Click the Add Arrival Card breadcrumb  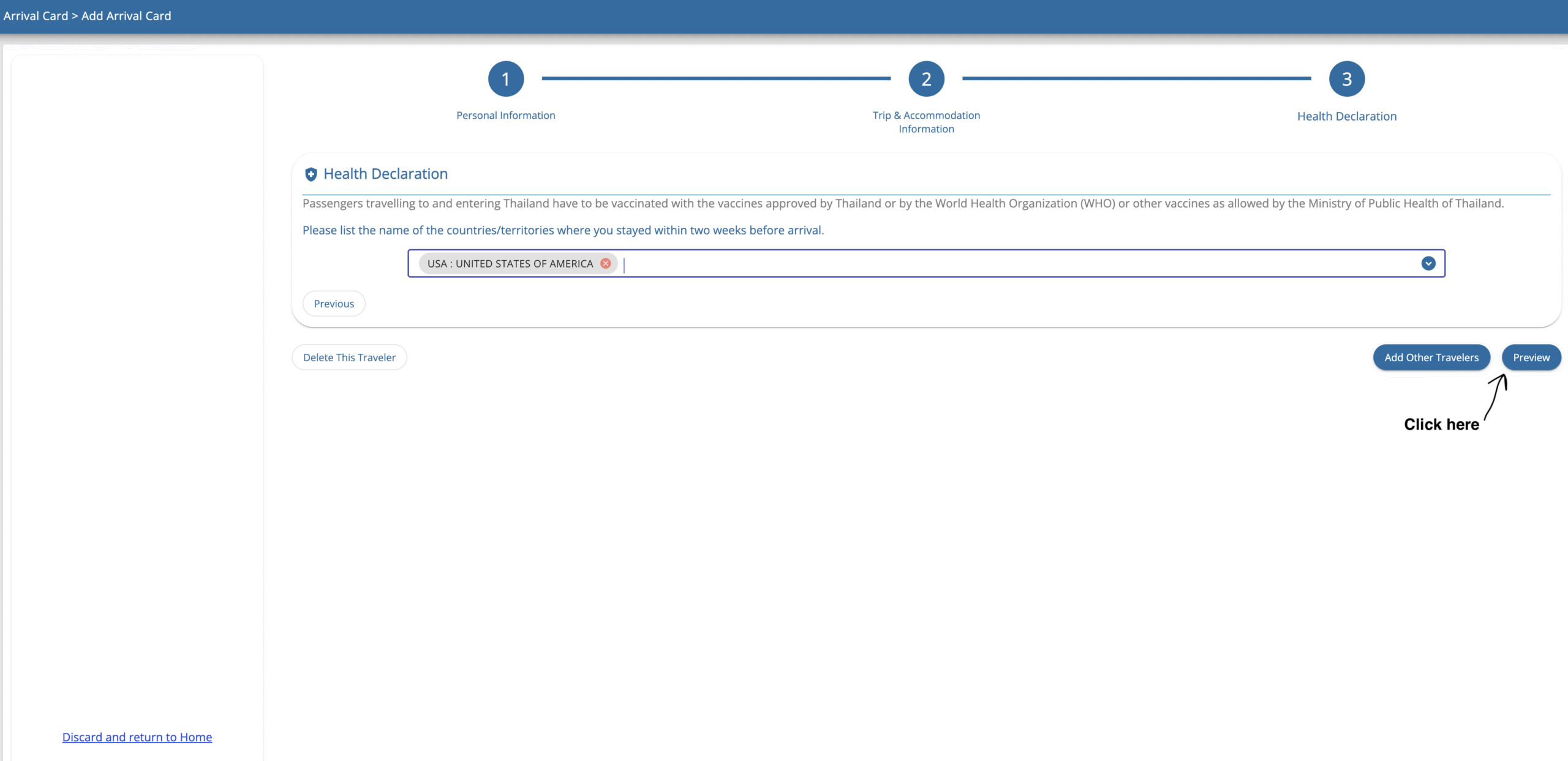126,16
